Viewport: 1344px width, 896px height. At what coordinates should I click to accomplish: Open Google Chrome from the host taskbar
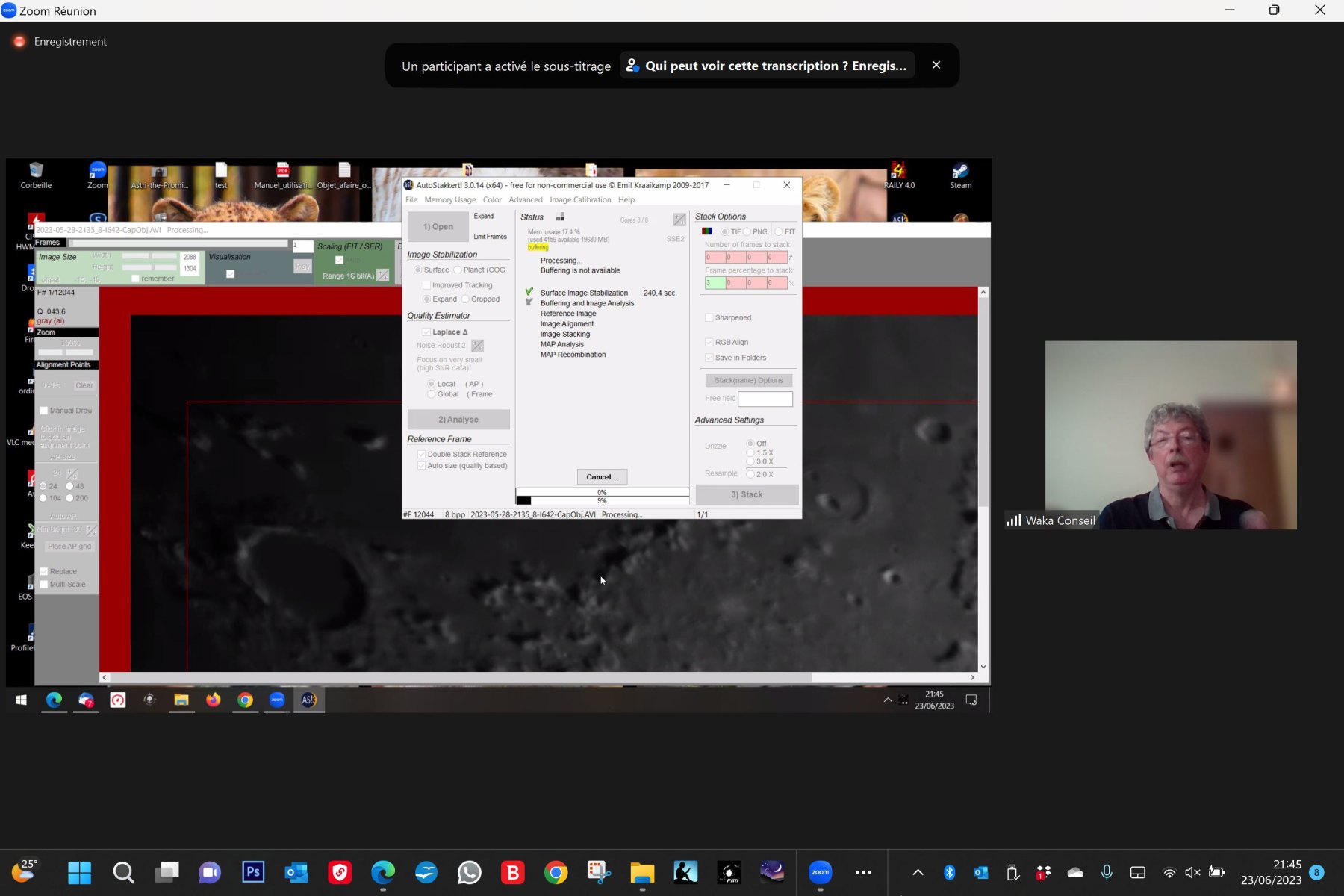[x=556, y=872]
